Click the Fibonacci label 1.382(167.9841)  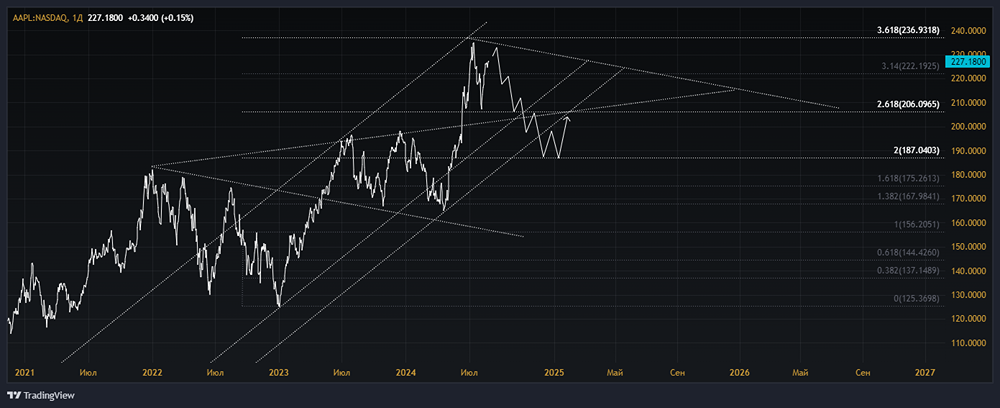tap(909, 196)
